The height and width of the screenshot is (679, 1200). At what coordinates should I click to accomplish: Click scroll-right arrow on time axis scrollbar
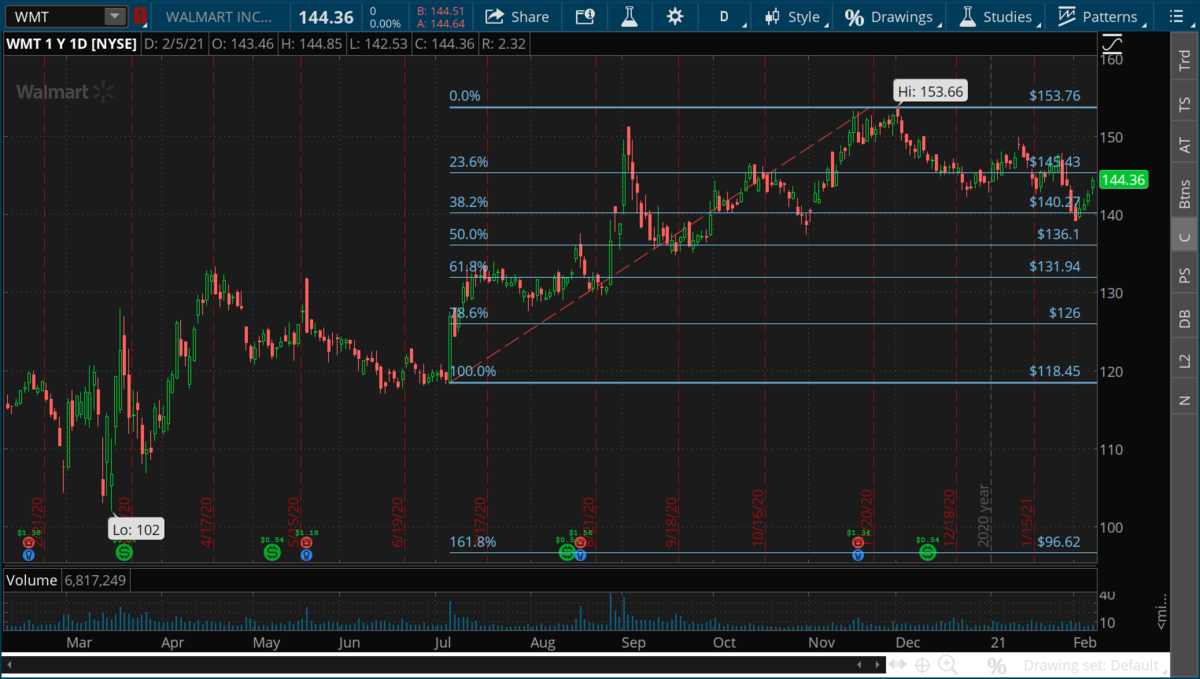(x=877, y=664)
